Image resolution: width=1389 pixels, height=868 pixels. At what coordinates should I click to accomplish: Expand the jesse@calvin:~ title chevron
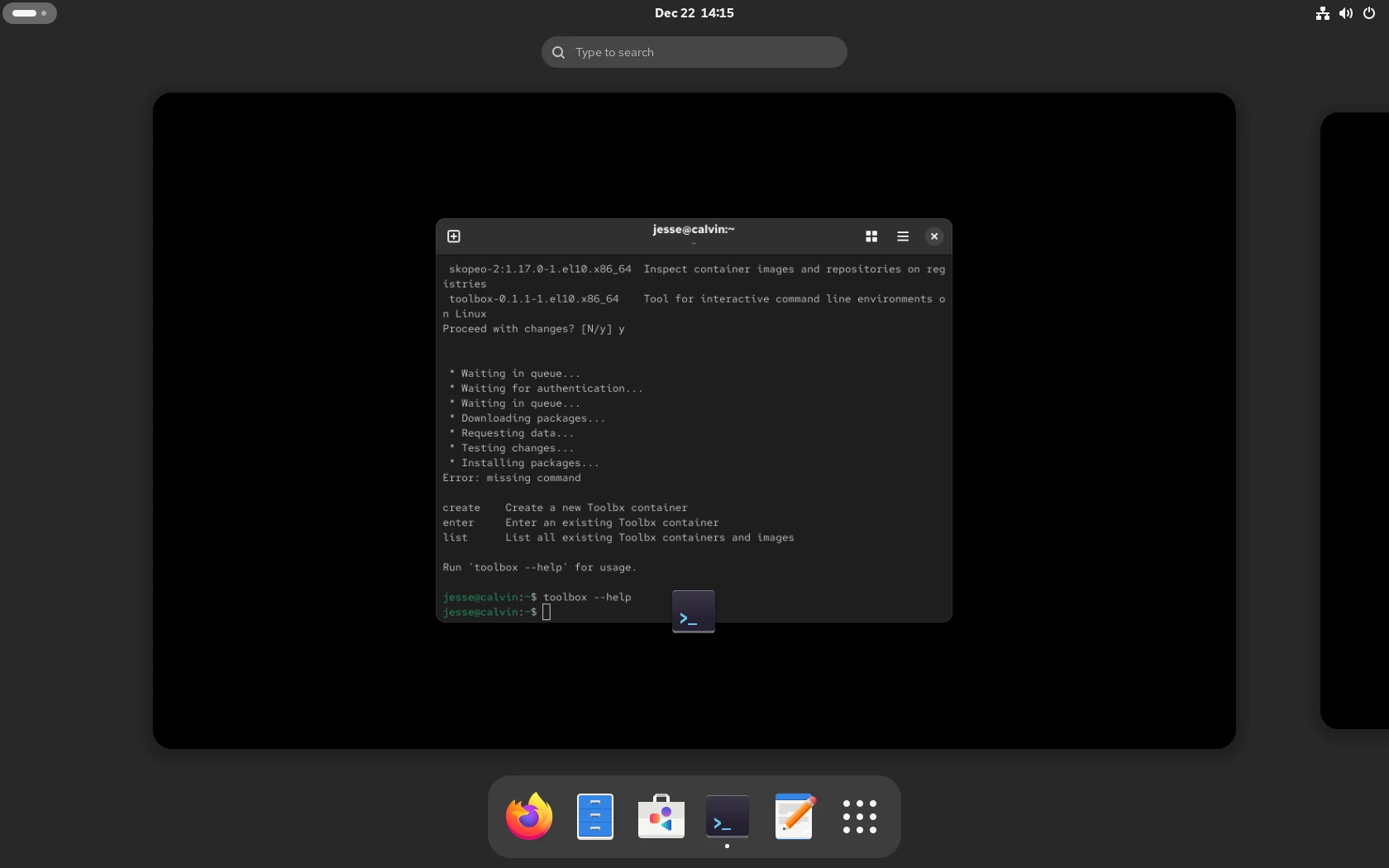tap(693, 244)
